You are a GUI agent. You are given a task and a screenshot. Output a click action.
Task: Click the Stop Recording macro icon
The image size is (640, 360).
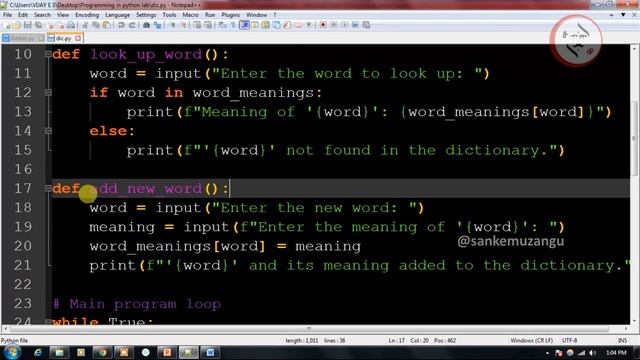tap(334, 25)
